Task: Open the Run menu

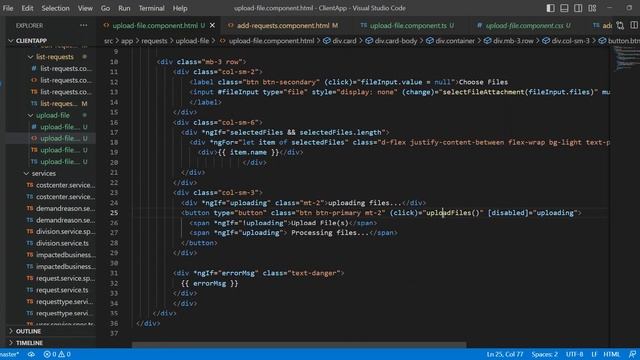Action: (x=124, y=8)
